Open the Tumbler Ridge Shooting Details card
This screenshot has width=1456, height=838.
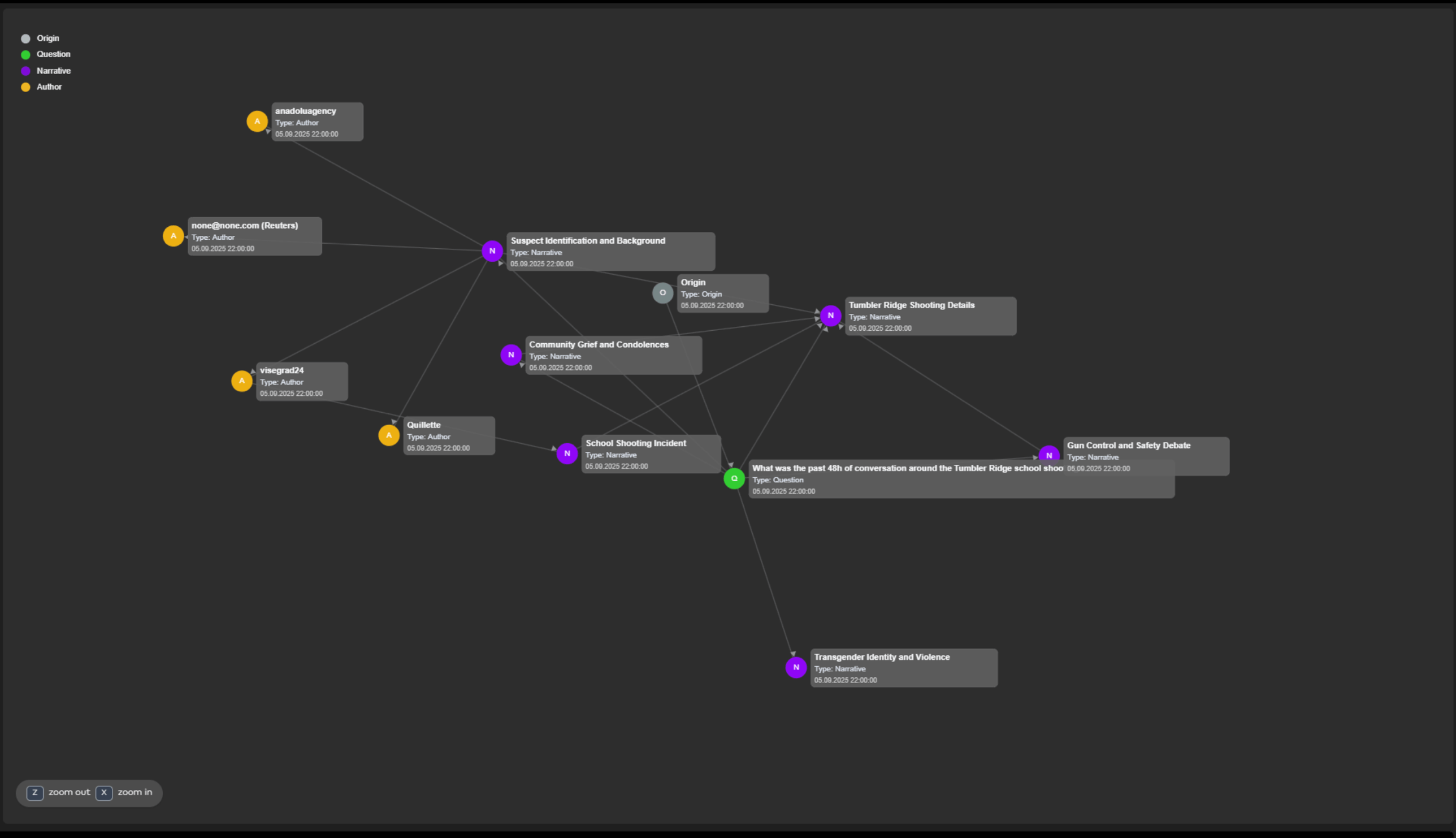pyautogui.click(x=931, y=316)
